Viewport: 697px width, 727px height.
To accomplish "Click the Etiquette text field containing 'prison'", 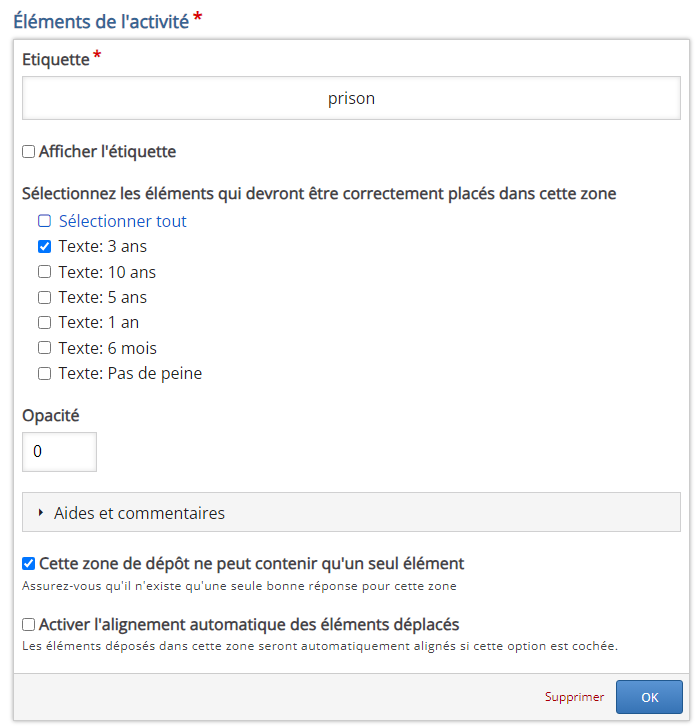I will pos(351,99).
